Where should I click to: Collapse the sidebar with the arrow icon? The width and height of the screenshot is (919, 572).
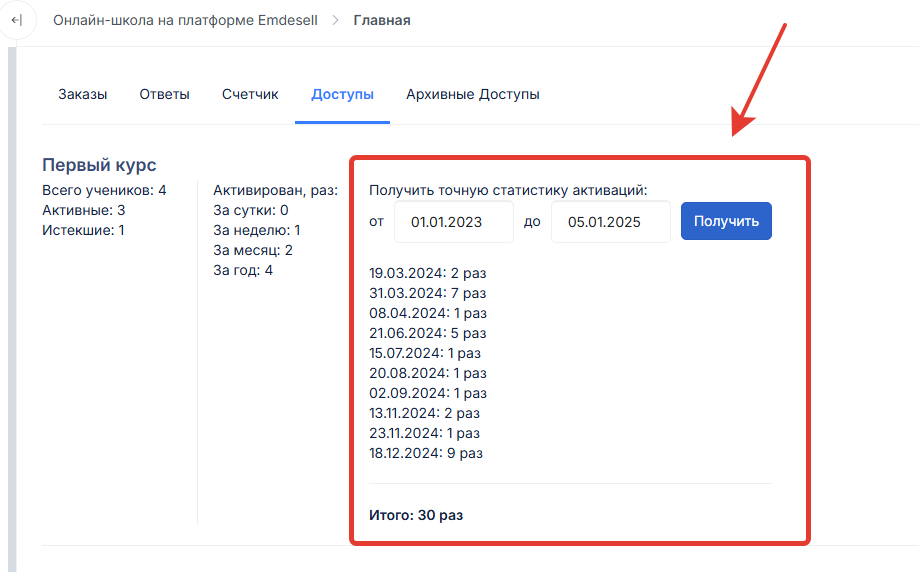tap(15, 20)
